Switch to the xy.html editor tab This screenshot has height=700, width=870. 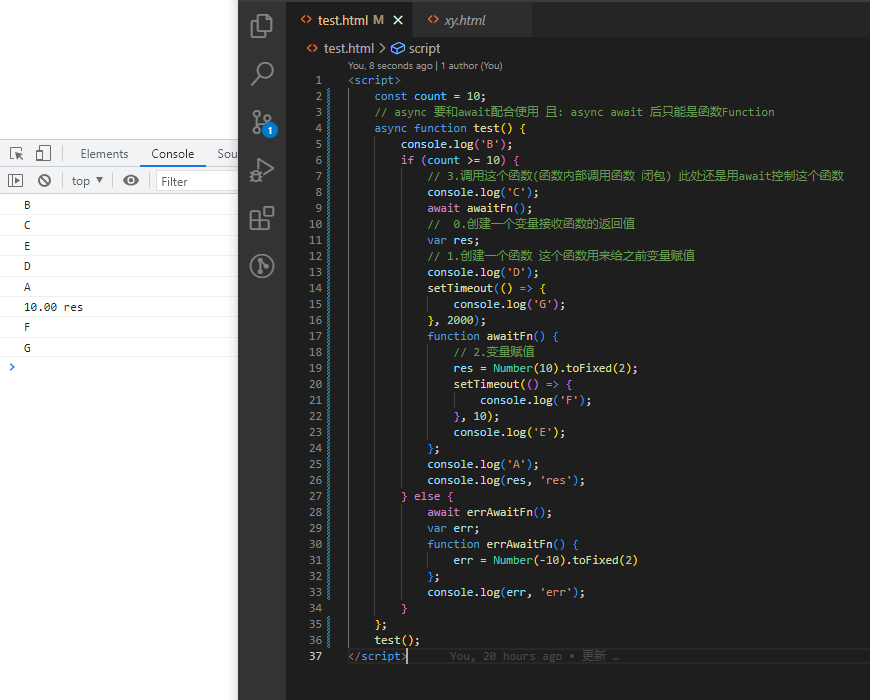point(464,20)
